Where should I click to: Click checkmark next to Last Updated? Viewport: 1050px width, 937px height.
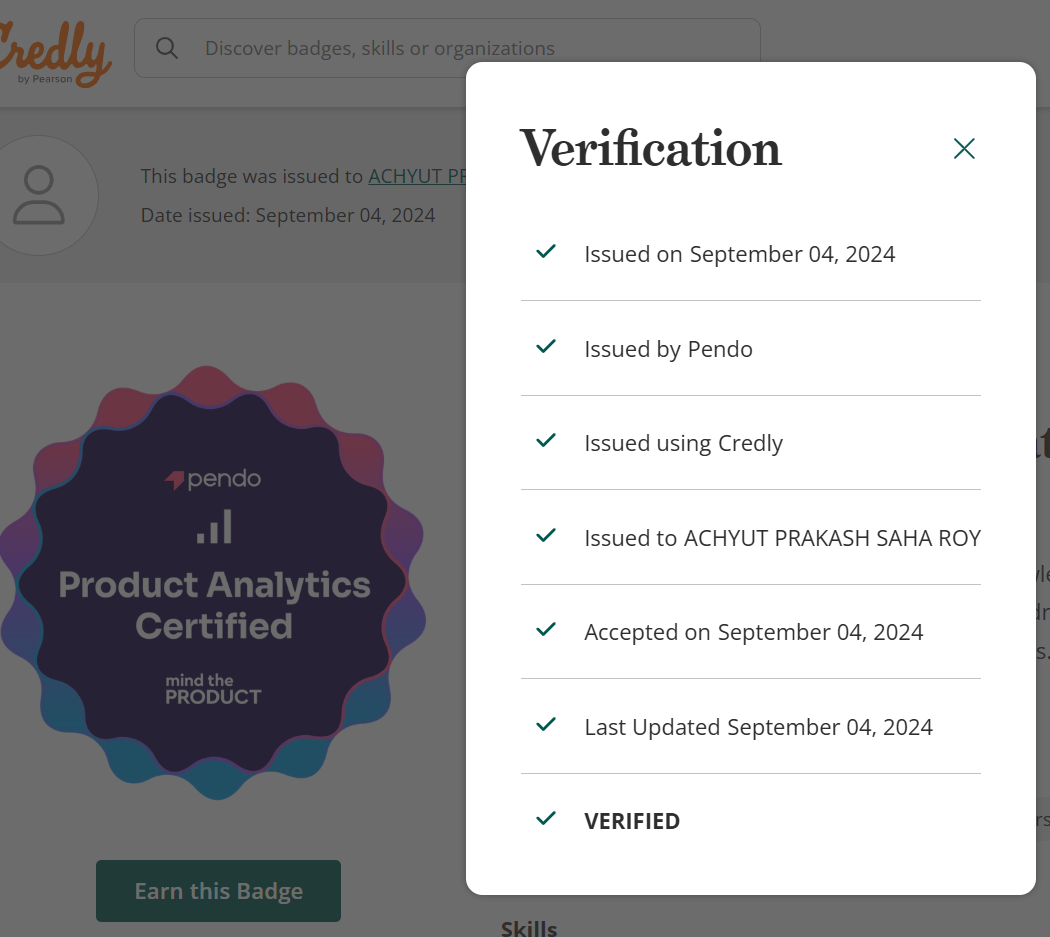(x=546, y=725)
